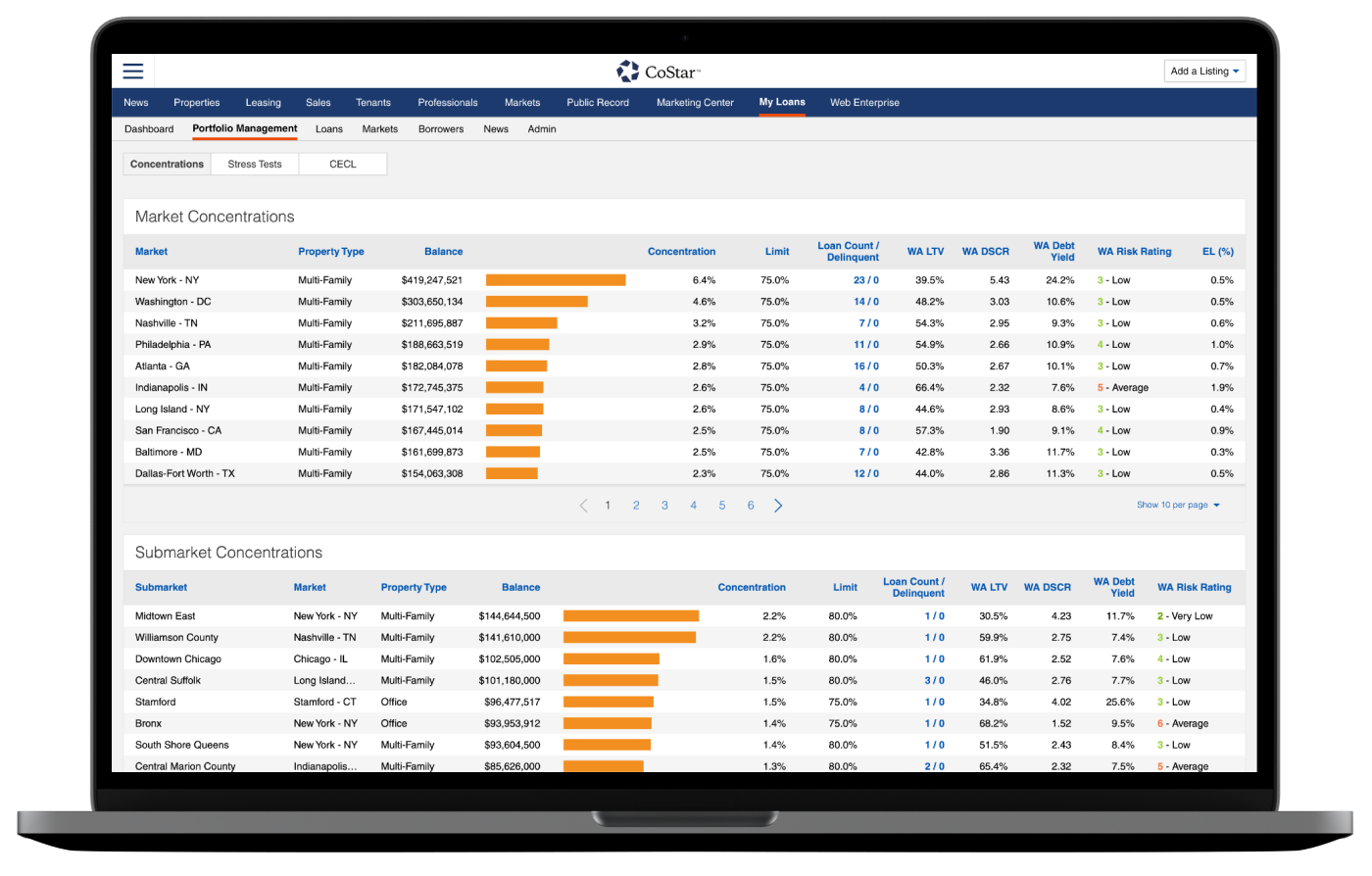This screenshot has height=876, width=1372.
Task: Sort by WA Risk Rating in Market table
Action: point(1134,252)
